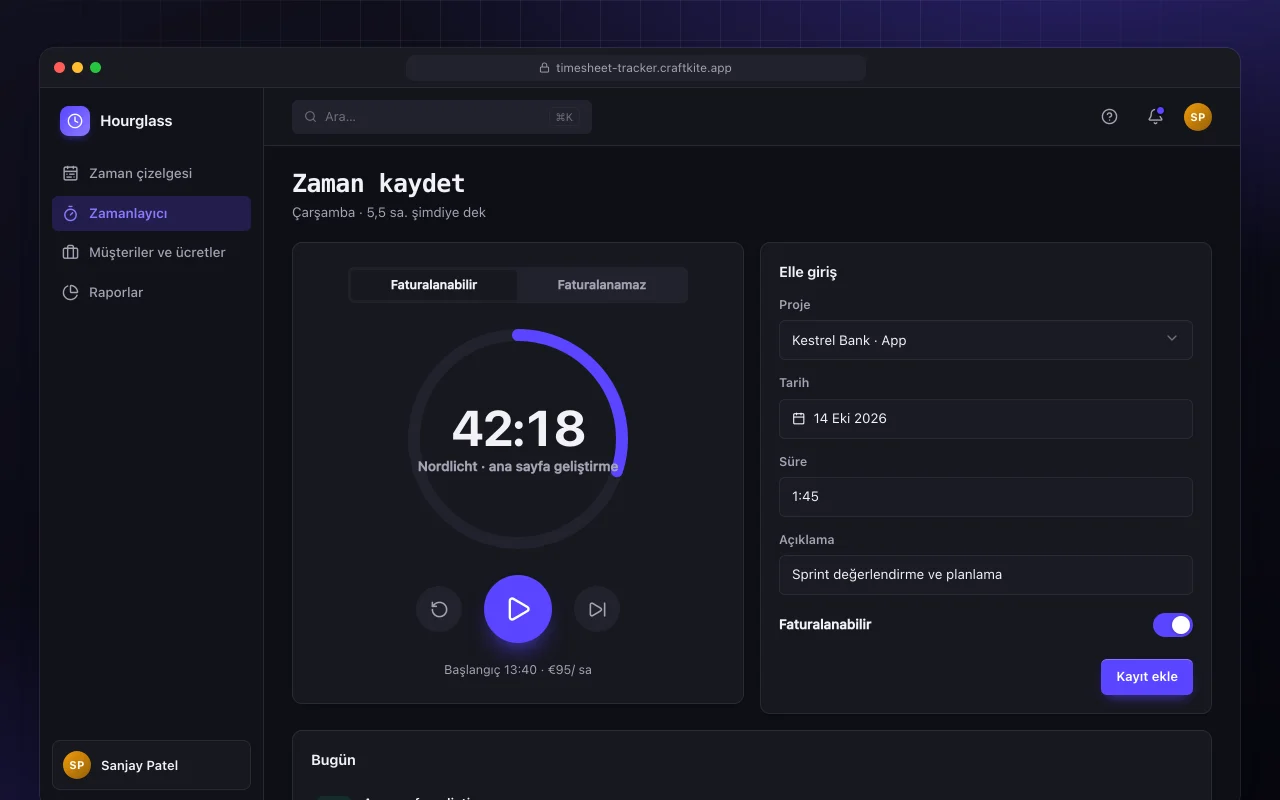
Task: Toggle the Faturalanabilir switch off
Action: point(1173,625)
